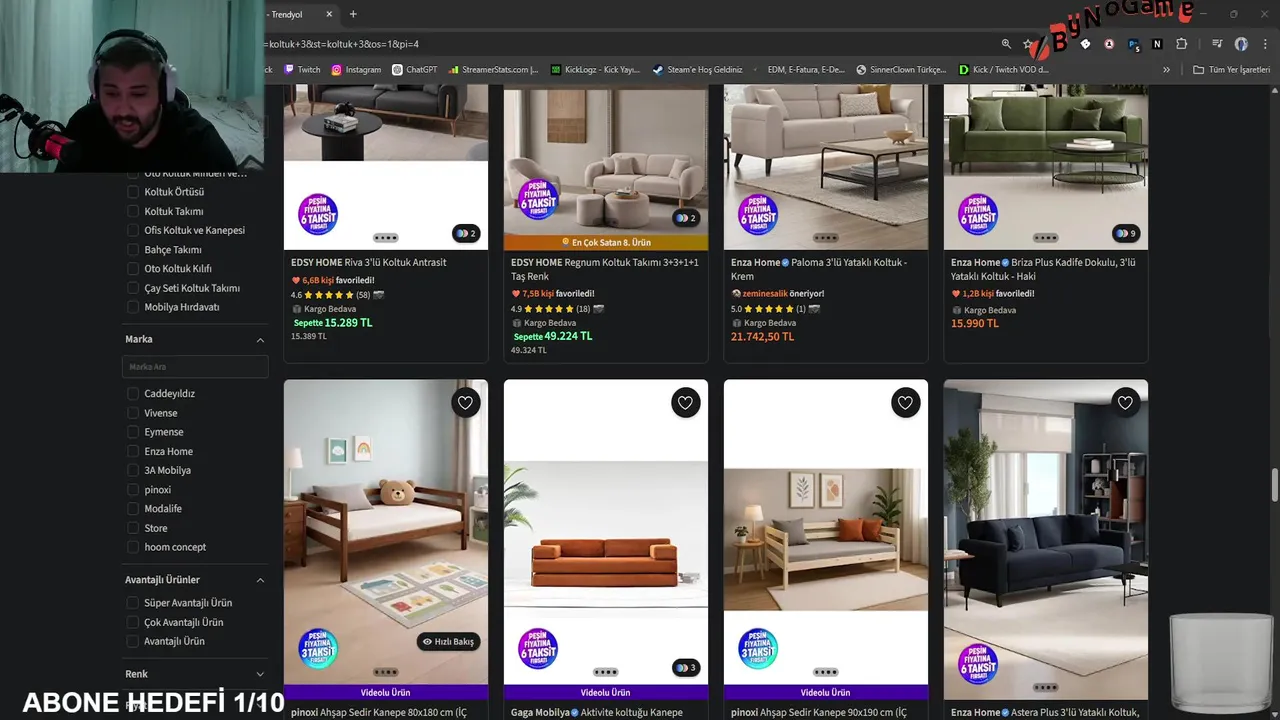
Task: Click the Paloma price 21.742,50 TL
Action: pos(763,337)
